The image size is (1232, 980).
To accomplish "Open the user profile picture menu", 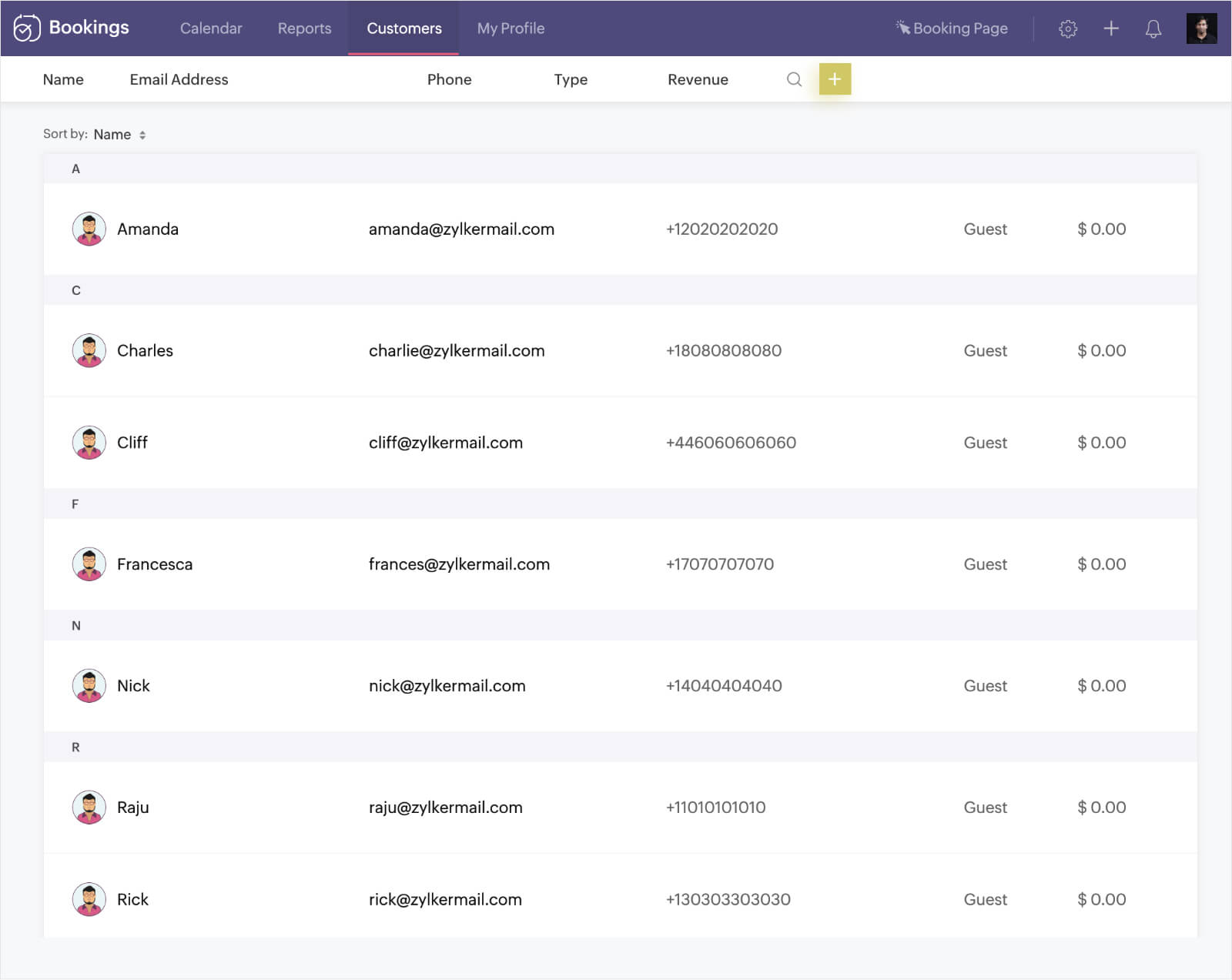I will coord(1200,28).
